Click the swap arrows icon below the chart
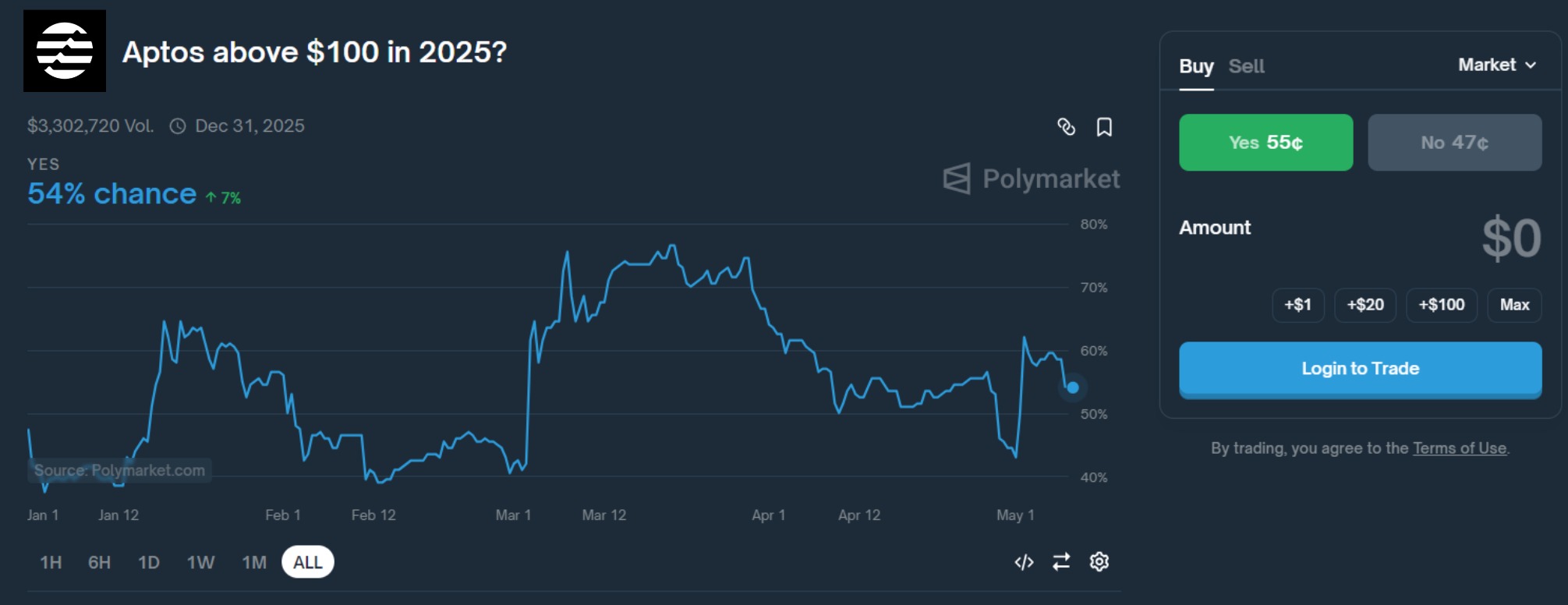The height and width of the screenshot is (605, 1568). point(1061,562)
